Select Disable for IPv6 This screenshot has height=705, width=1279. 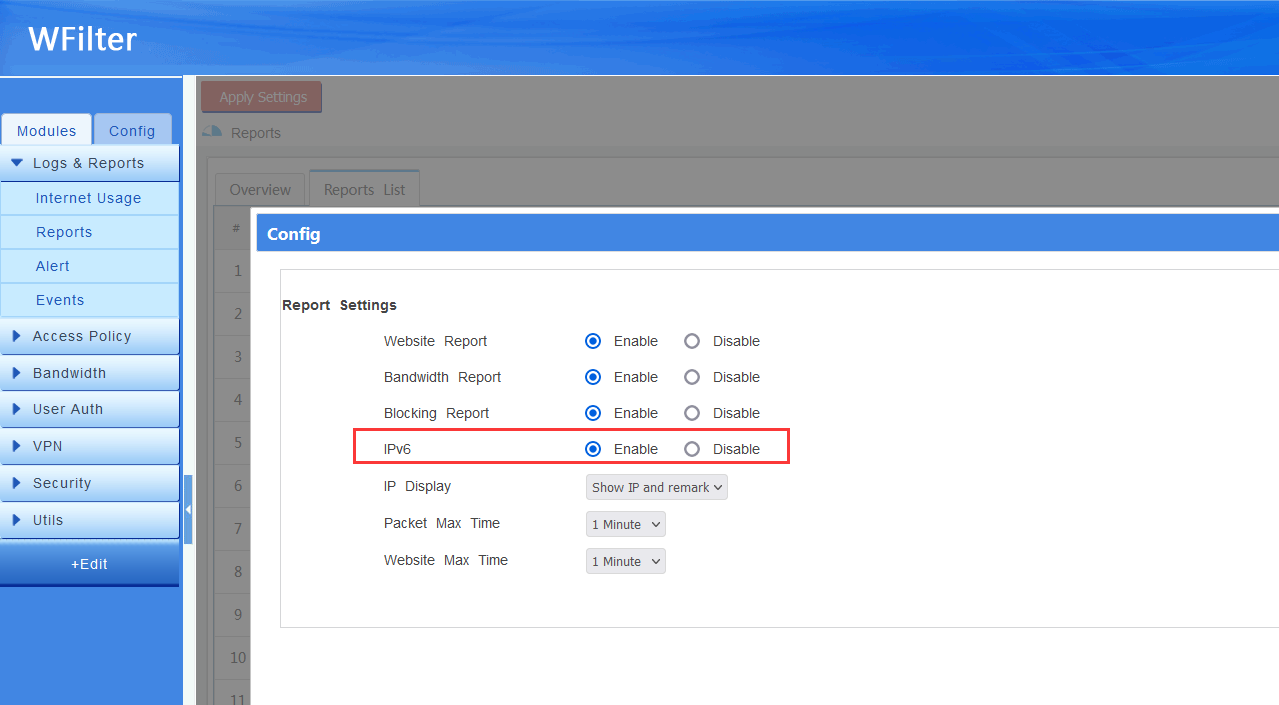point(692,449)
